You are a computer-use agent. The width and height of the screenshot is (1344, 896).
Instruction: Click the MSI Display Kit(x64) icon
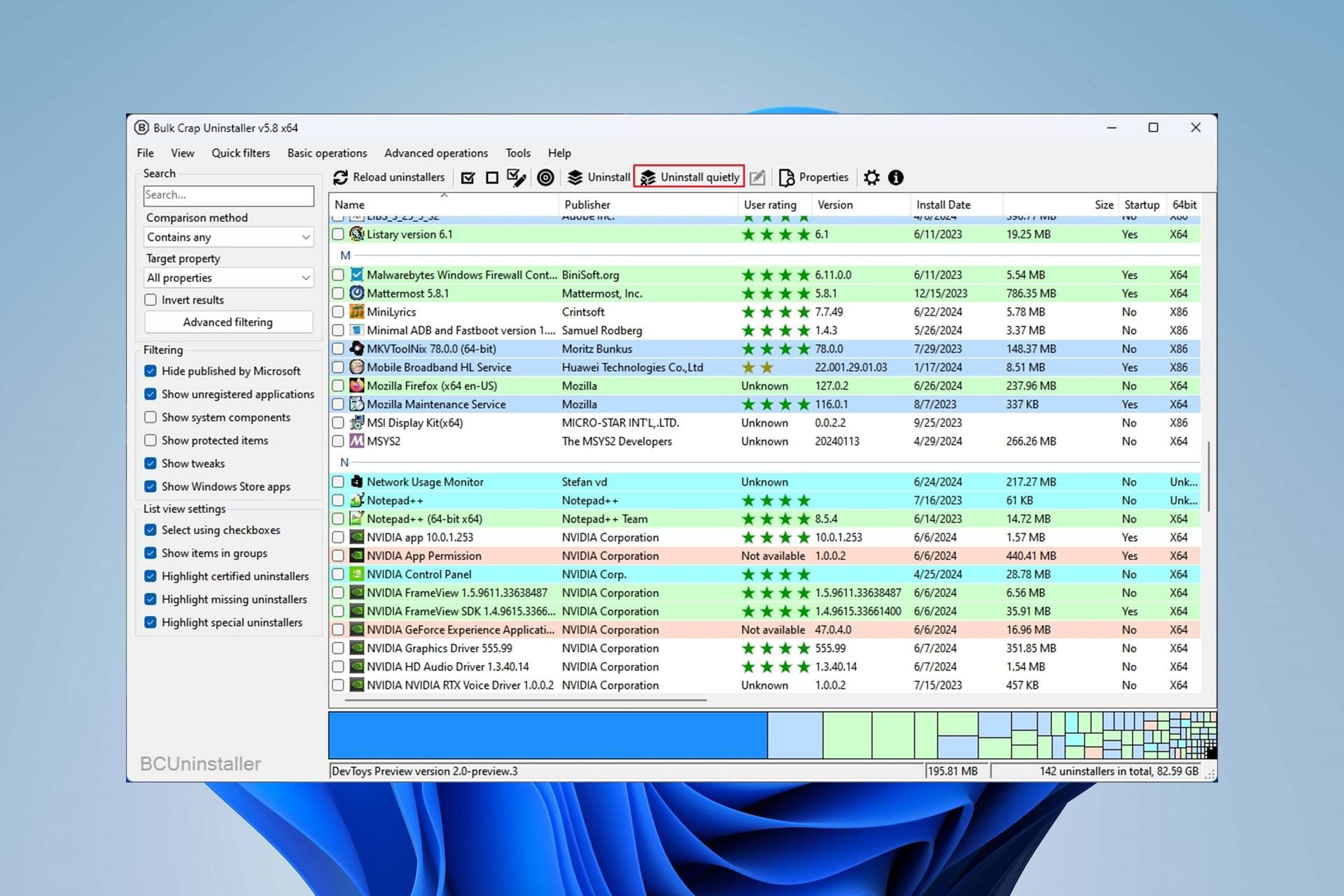click(x=357, y=423)
